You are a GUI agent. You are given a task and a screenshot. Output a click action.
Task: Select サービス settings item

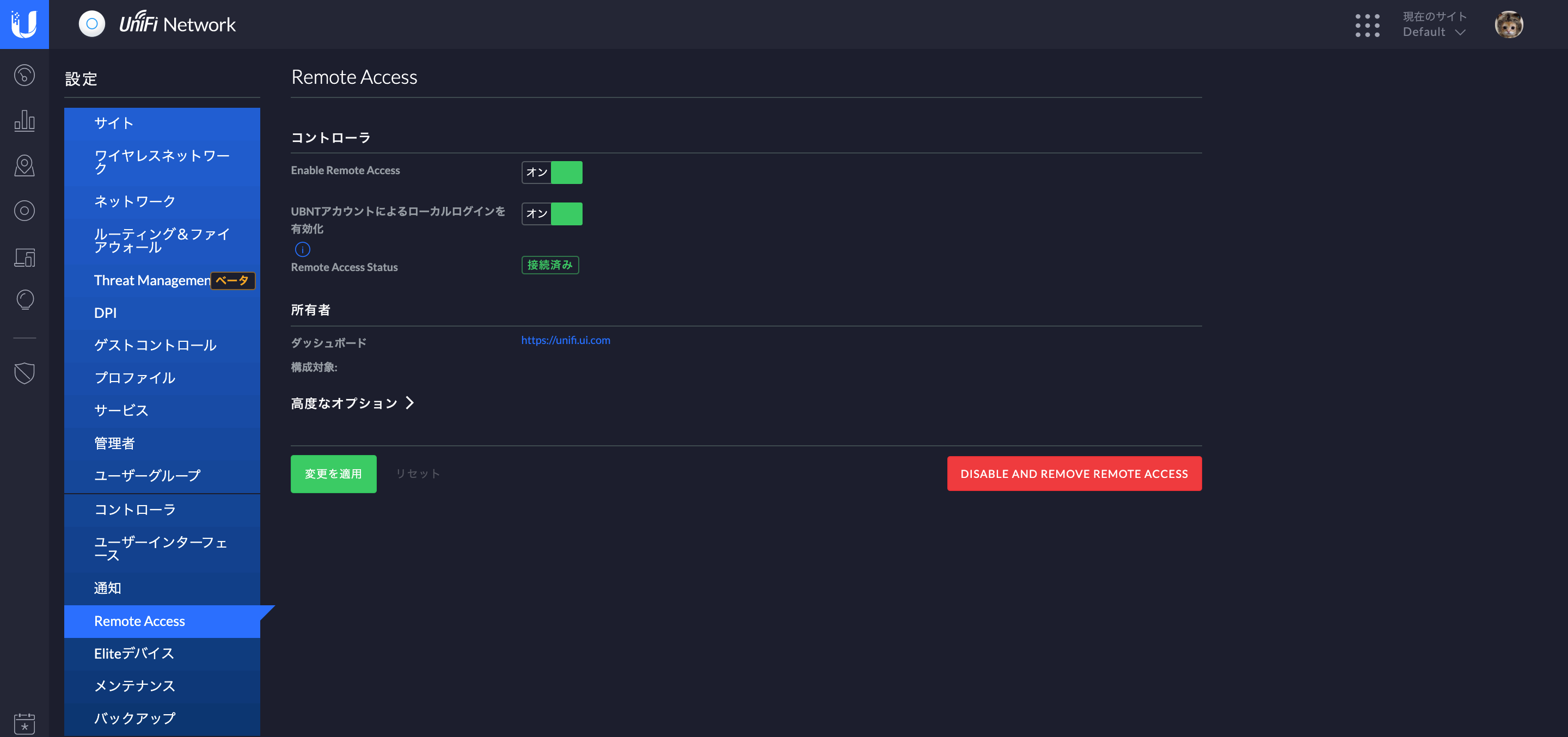pos(162,410)
